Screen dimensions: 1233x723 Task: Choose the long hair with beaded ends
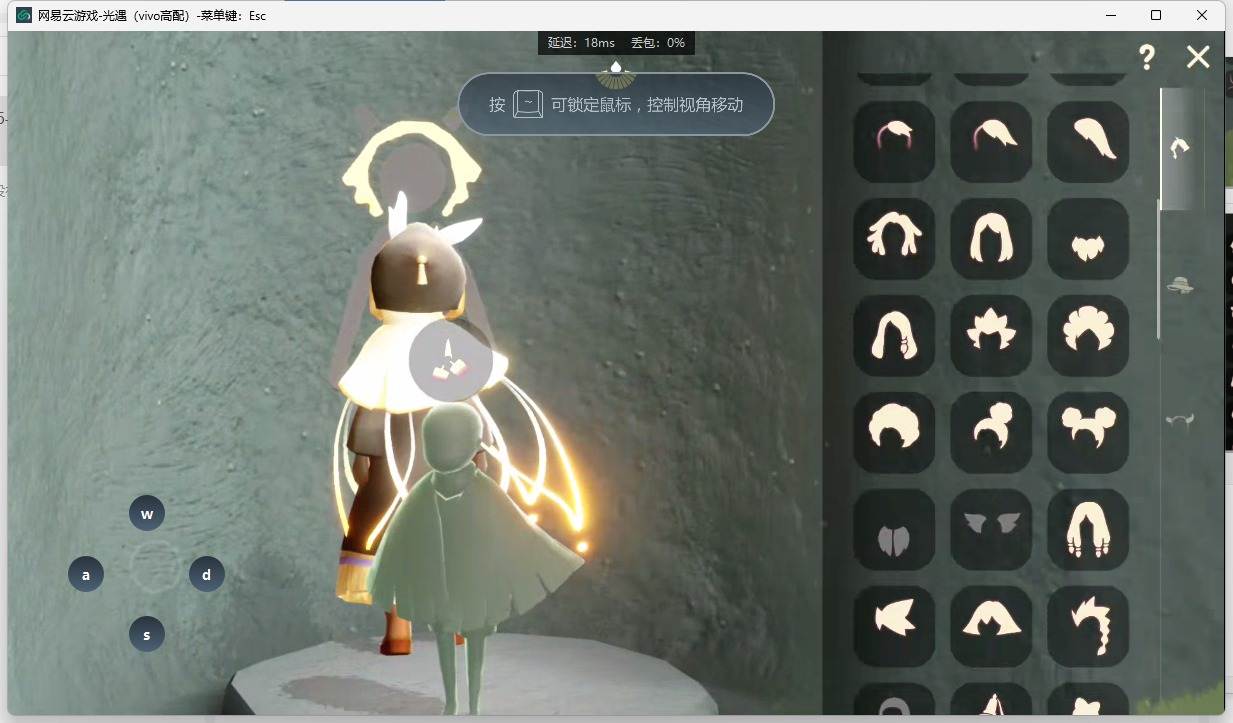pyautogui.click(x=1088, y=529)
